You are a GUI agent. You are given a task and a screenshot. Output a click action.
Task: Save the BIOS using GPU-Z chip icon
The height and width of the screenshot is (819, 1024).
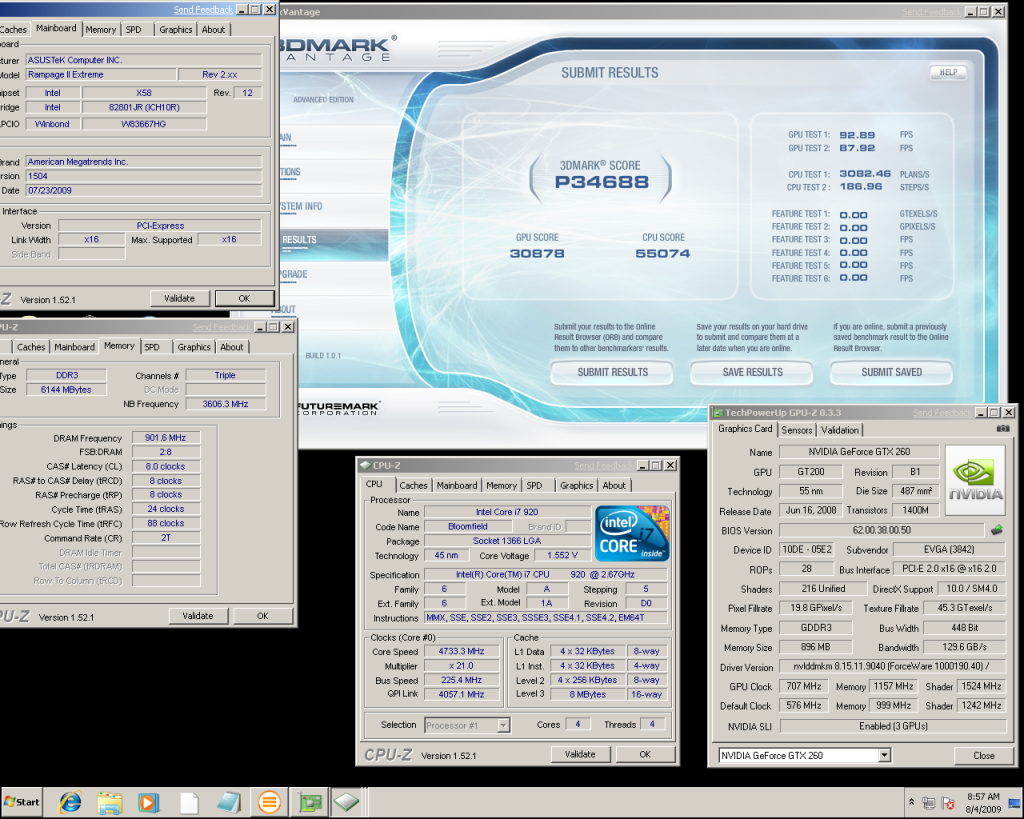997,530
